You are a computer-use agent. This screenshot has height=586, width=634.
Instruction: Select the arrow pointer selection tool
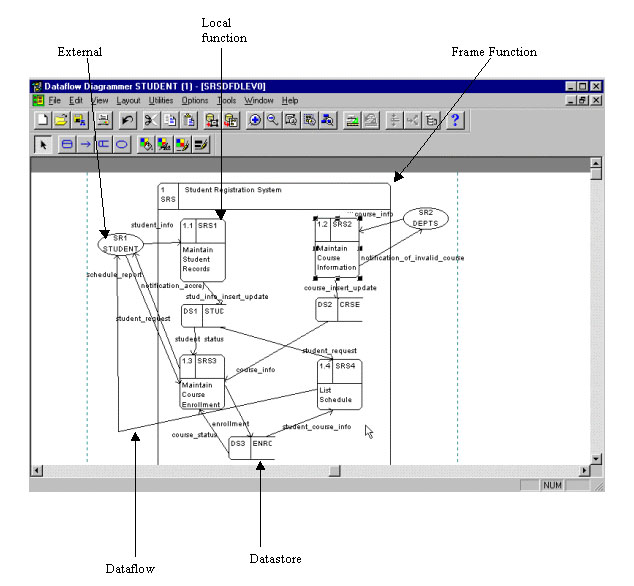coord(43,144)
